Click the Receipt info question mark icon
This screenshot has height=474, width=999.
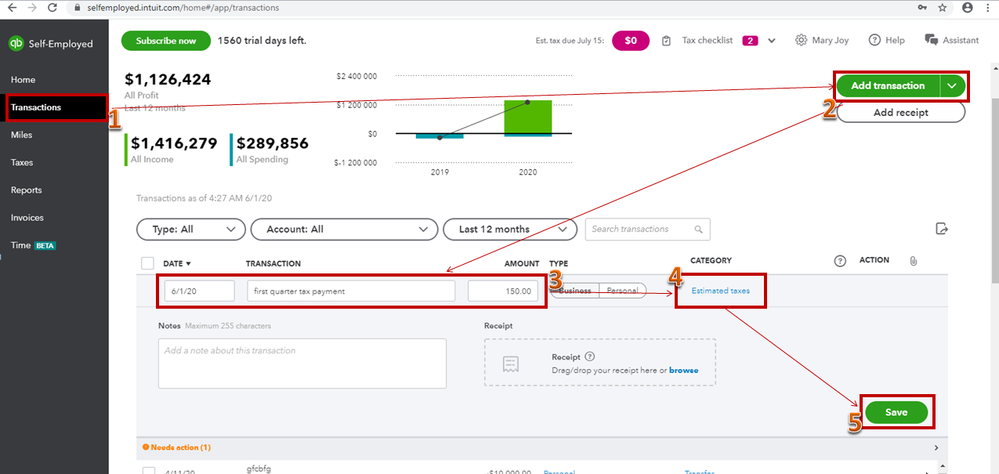point(589,357)
